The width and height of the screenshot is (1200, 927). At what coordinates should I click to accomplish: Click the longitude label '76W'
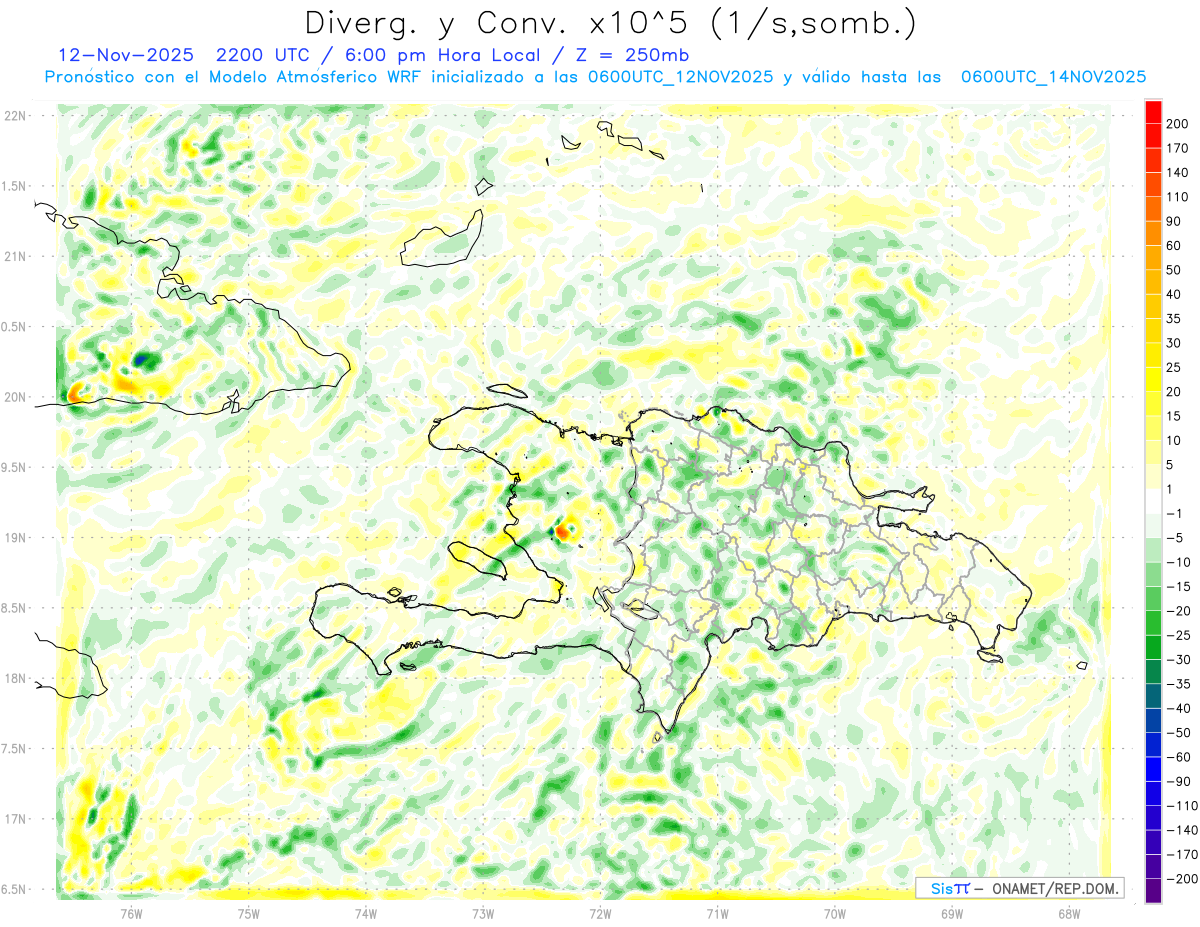click(132, 914)
